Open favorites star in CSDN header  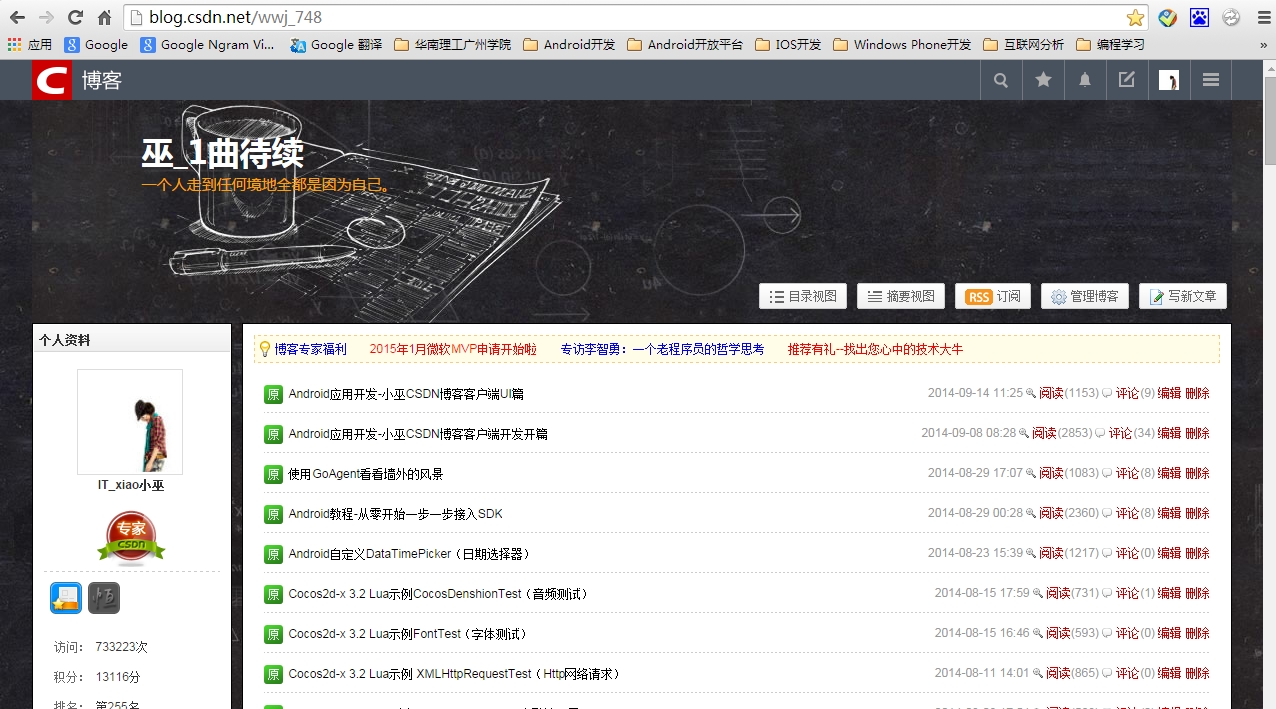[1043, 81]
